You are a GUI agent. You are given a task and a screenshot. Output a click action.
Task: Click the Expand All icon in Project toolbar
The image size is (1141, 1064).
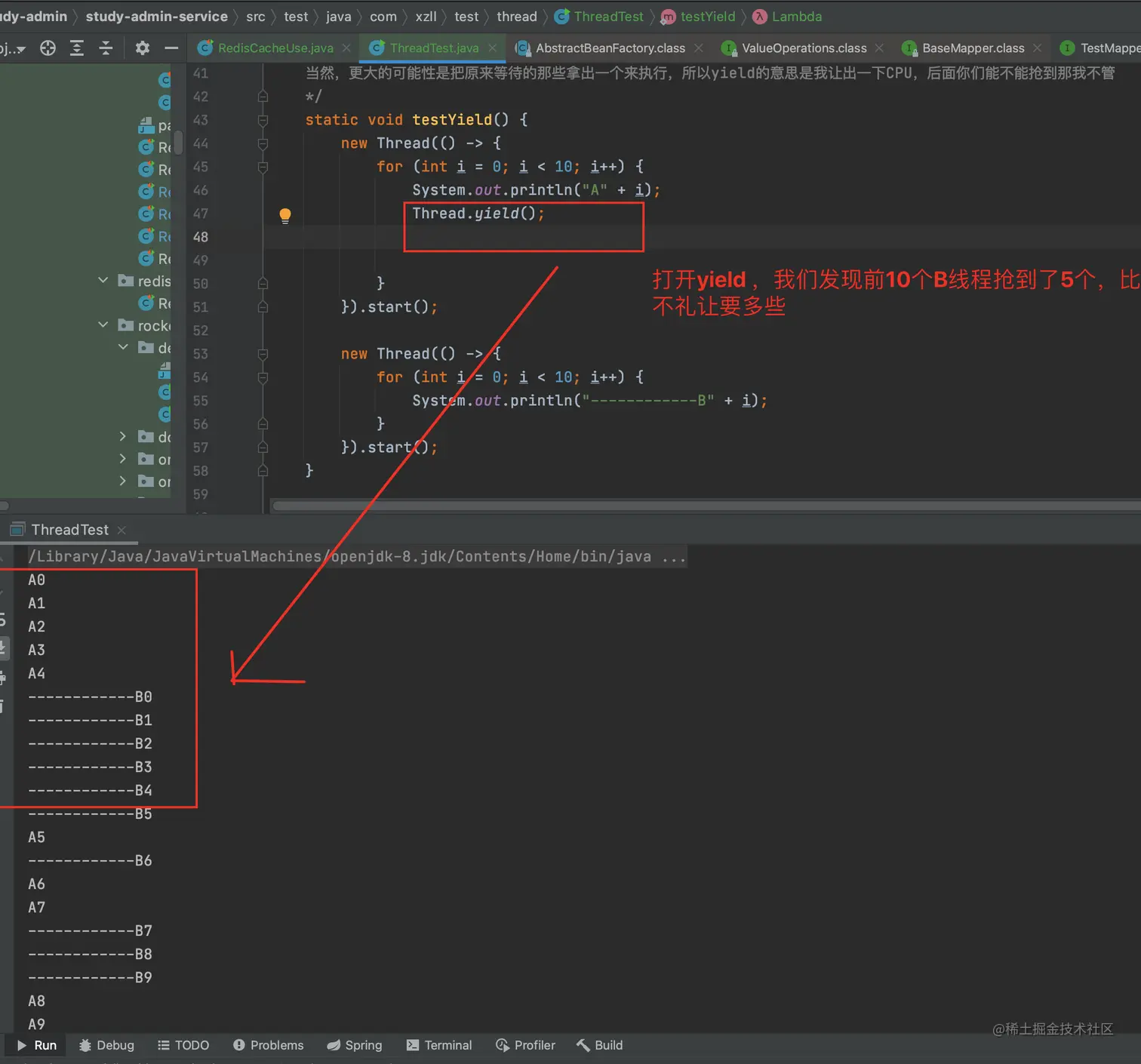point(77,48)
